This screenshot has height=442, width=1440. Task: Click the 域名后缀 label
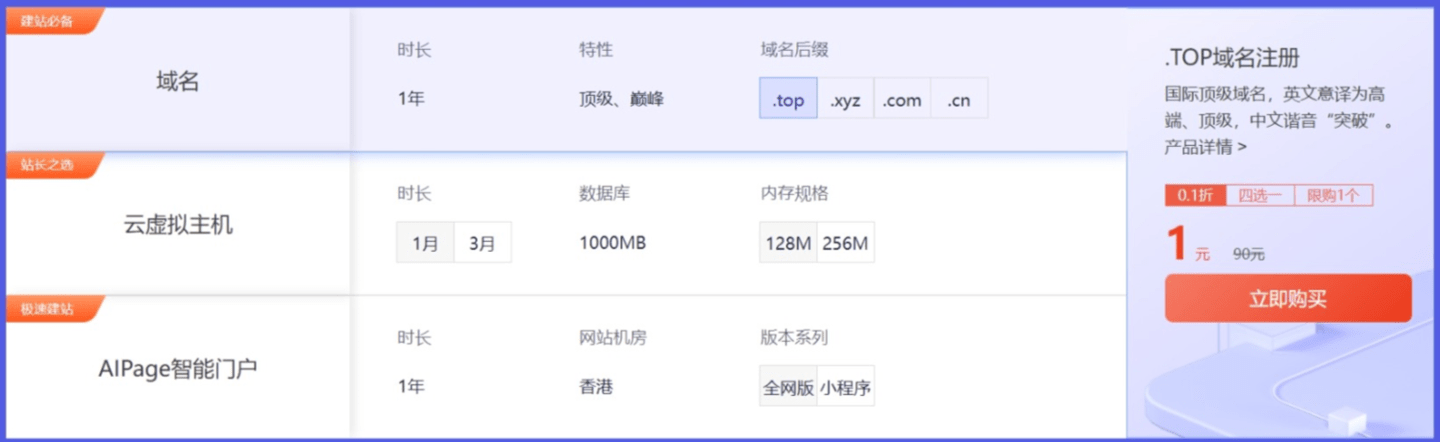[x=794, y=50]
